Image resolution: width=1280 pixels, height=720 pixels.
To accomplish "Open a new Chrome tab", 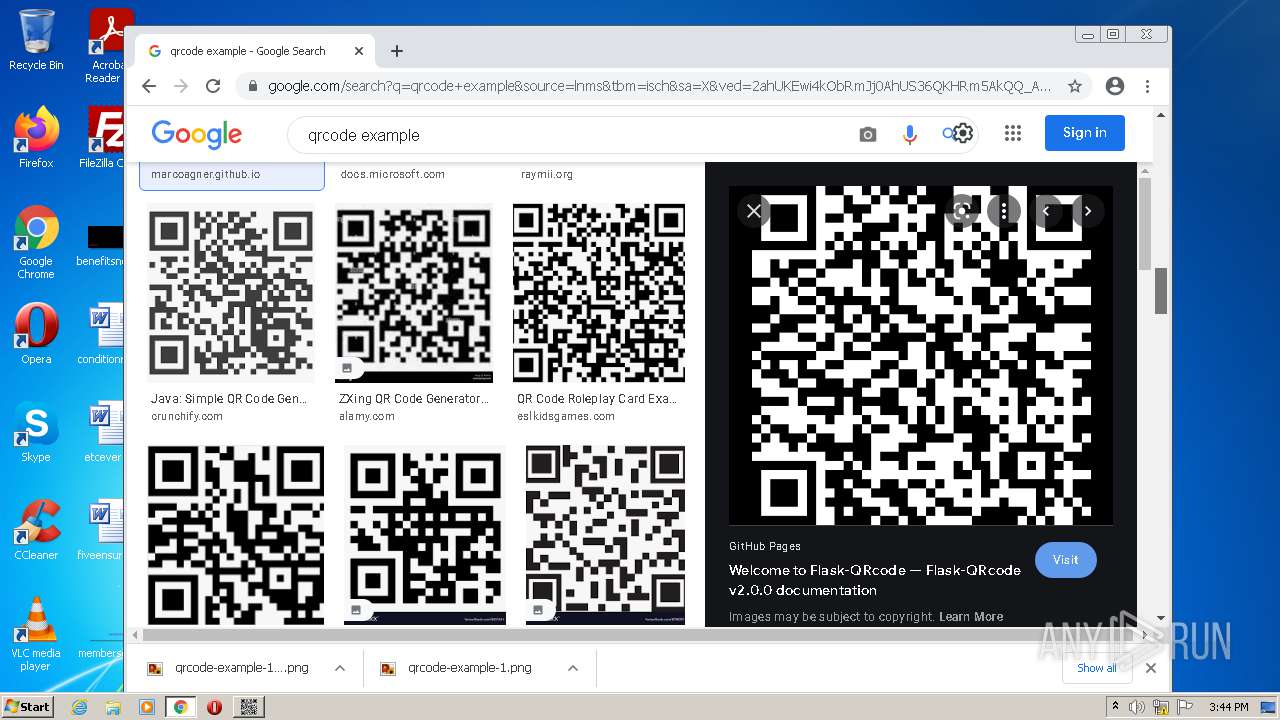I will click(x=397, y=51).
